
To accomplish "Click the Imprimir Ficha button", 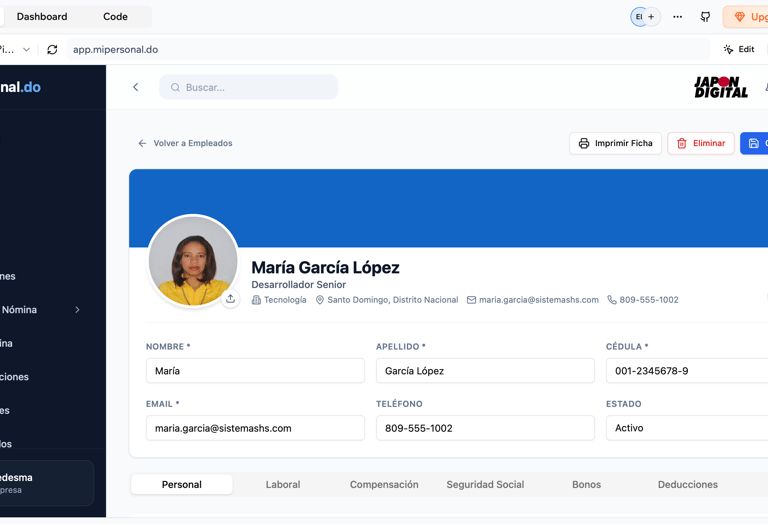I will tap(615, 143).
